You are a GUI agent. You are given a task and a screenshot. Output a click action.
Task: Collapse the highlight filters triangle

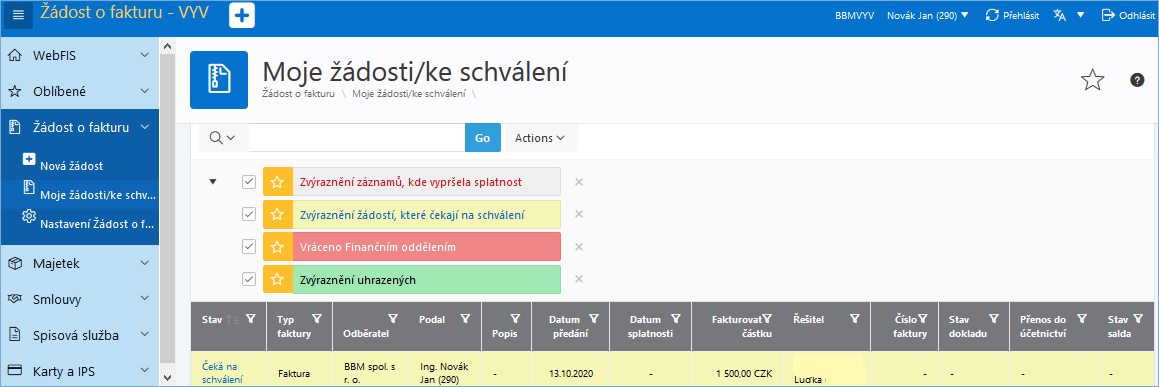214,182
